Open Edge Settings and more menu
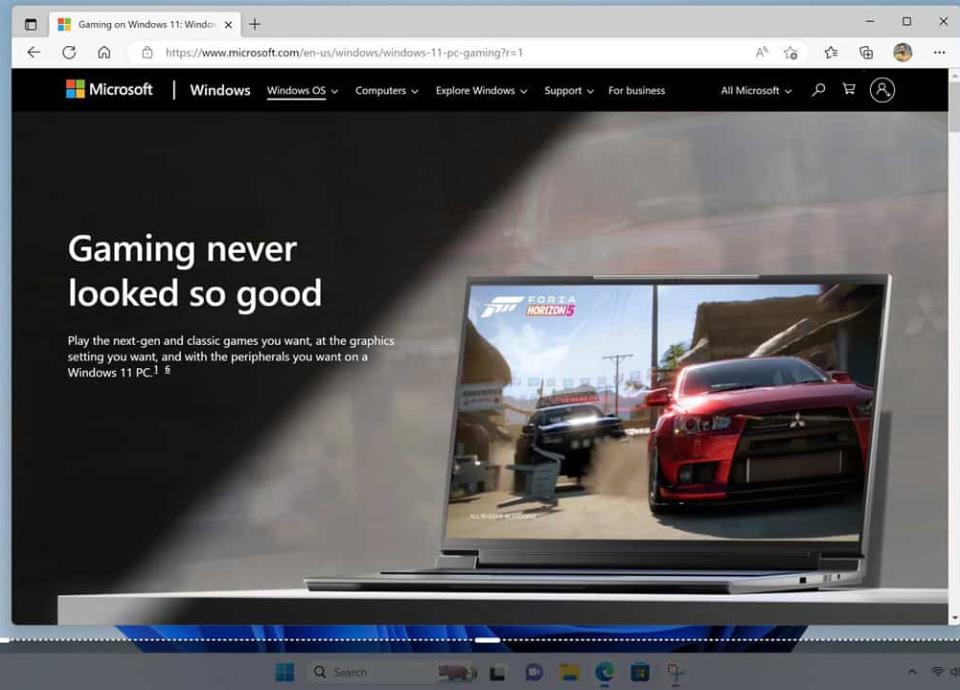The width and height of the screenshot is (960, 690). click(x=939, y=53)
